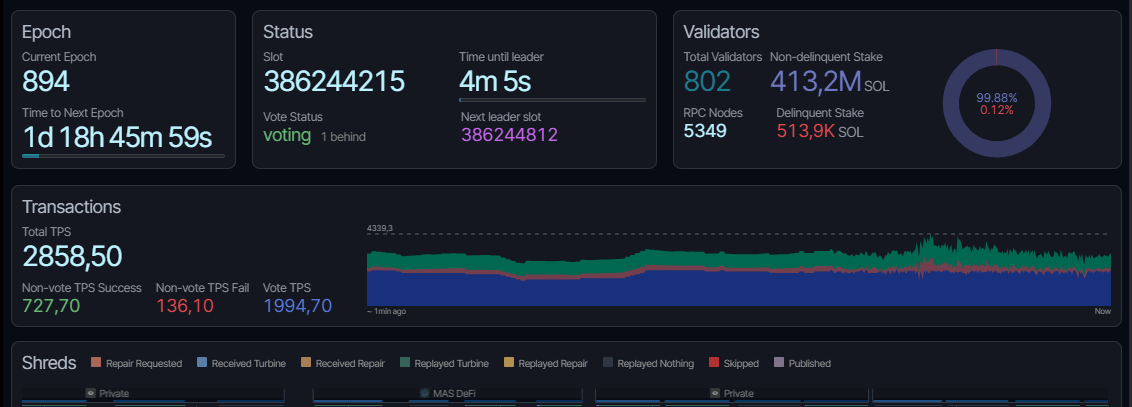Image resolution: width=1132 pixels, height=407 pixels.
Task: Select the Received Repair legend swatch
Action: pos(306,363)
